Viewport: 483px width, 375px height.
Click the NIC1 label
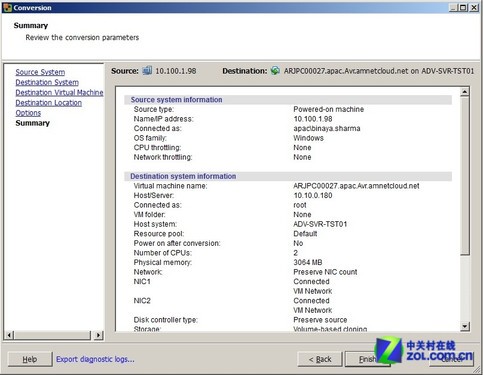tap(142, 282)
